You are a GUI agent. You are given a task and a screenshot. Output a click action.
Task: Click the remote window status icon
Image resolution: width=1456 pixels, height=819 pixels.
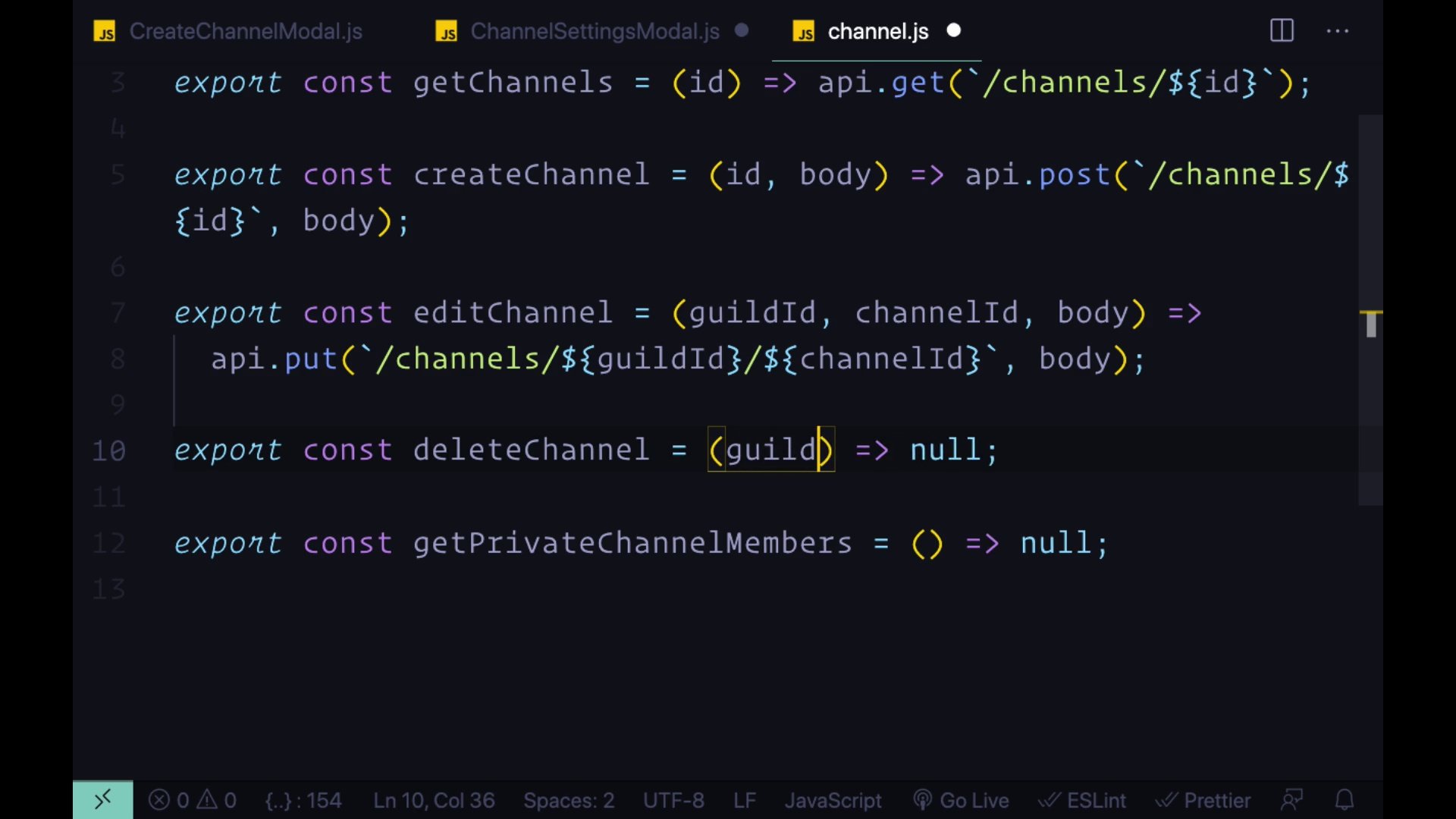[x=103, y=799]
